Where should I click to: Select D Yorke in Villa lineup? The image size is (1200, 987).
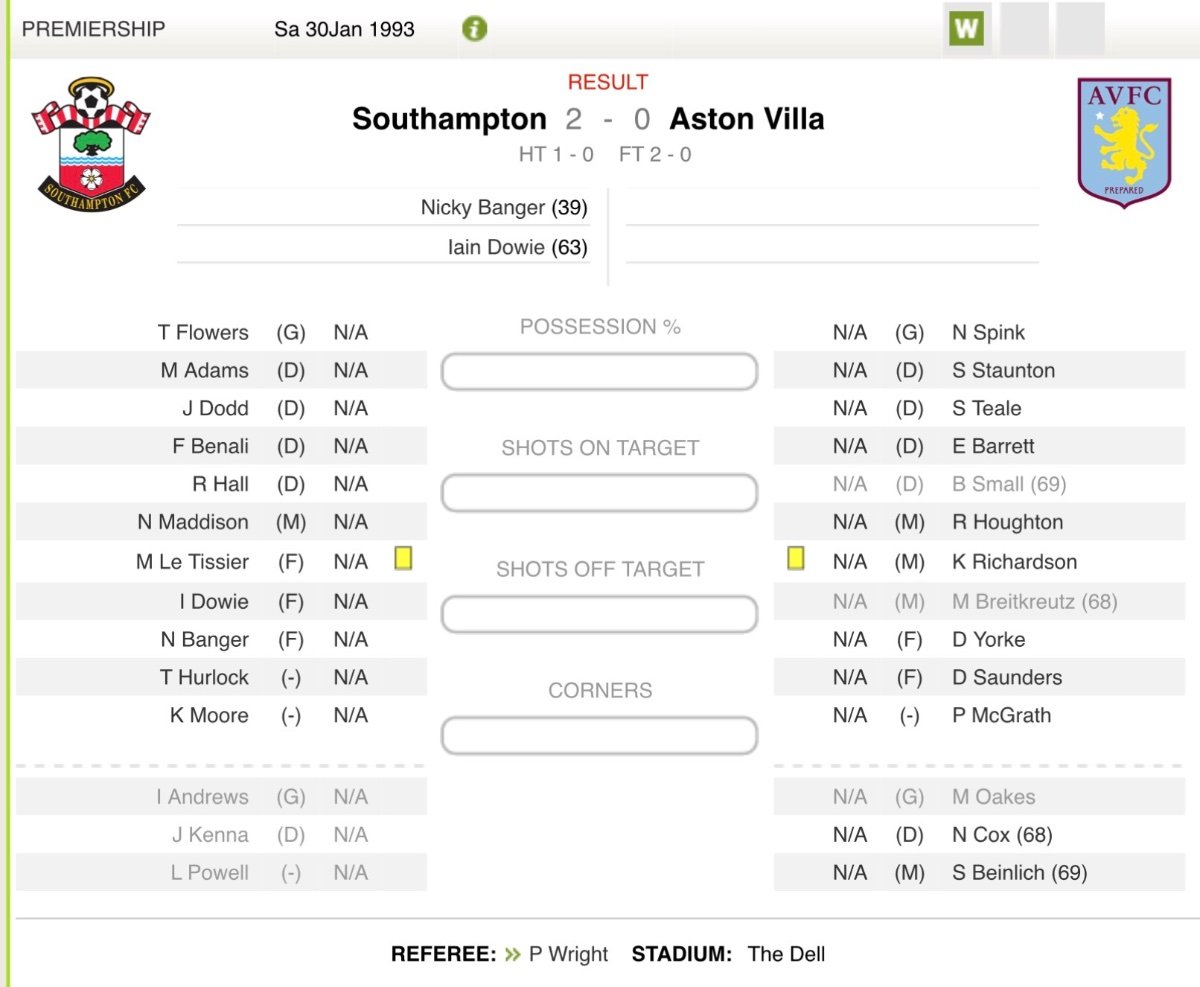tap(988, 640)
